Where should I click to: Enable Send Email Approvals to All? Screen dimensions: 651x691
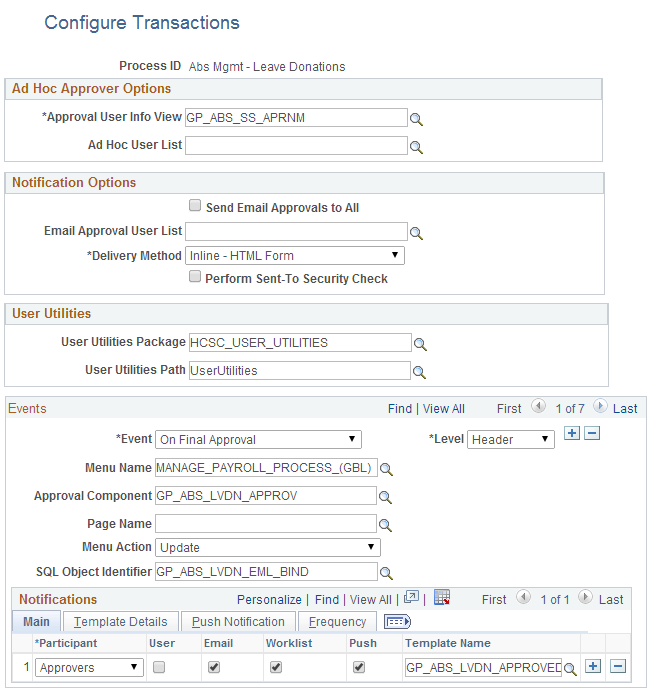click(x=195, y=205)
